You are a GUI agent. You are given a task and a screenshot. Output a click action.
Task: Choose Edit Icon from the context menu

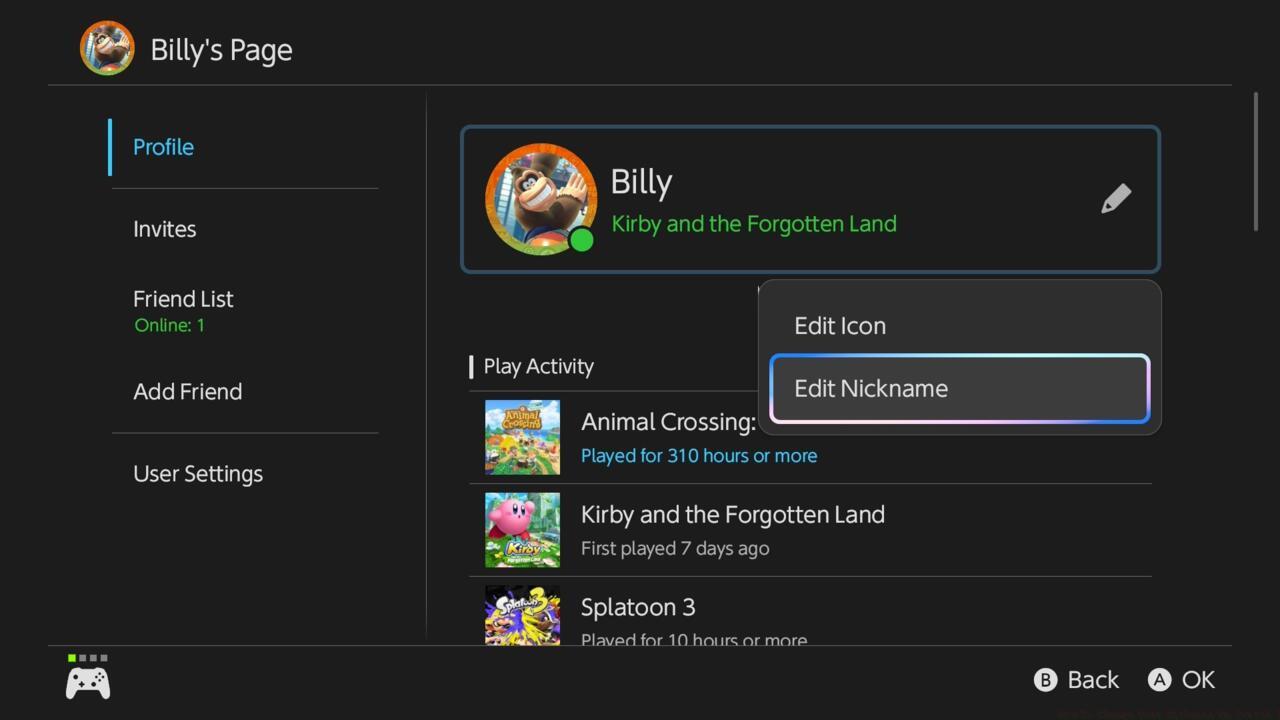840,325
